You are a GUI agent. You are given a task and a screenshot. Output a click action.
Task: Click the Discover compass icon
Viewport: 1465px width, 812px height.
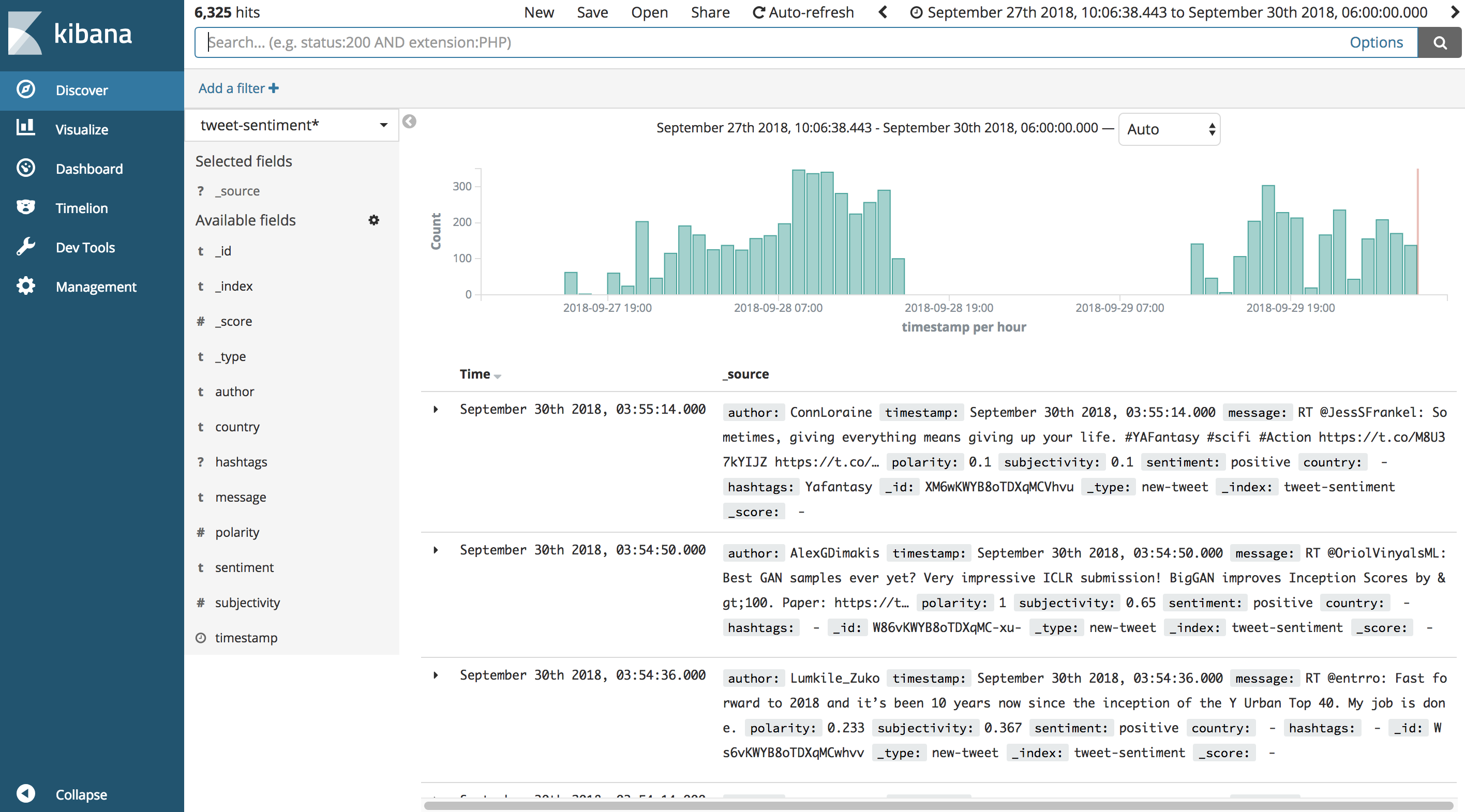25,90
